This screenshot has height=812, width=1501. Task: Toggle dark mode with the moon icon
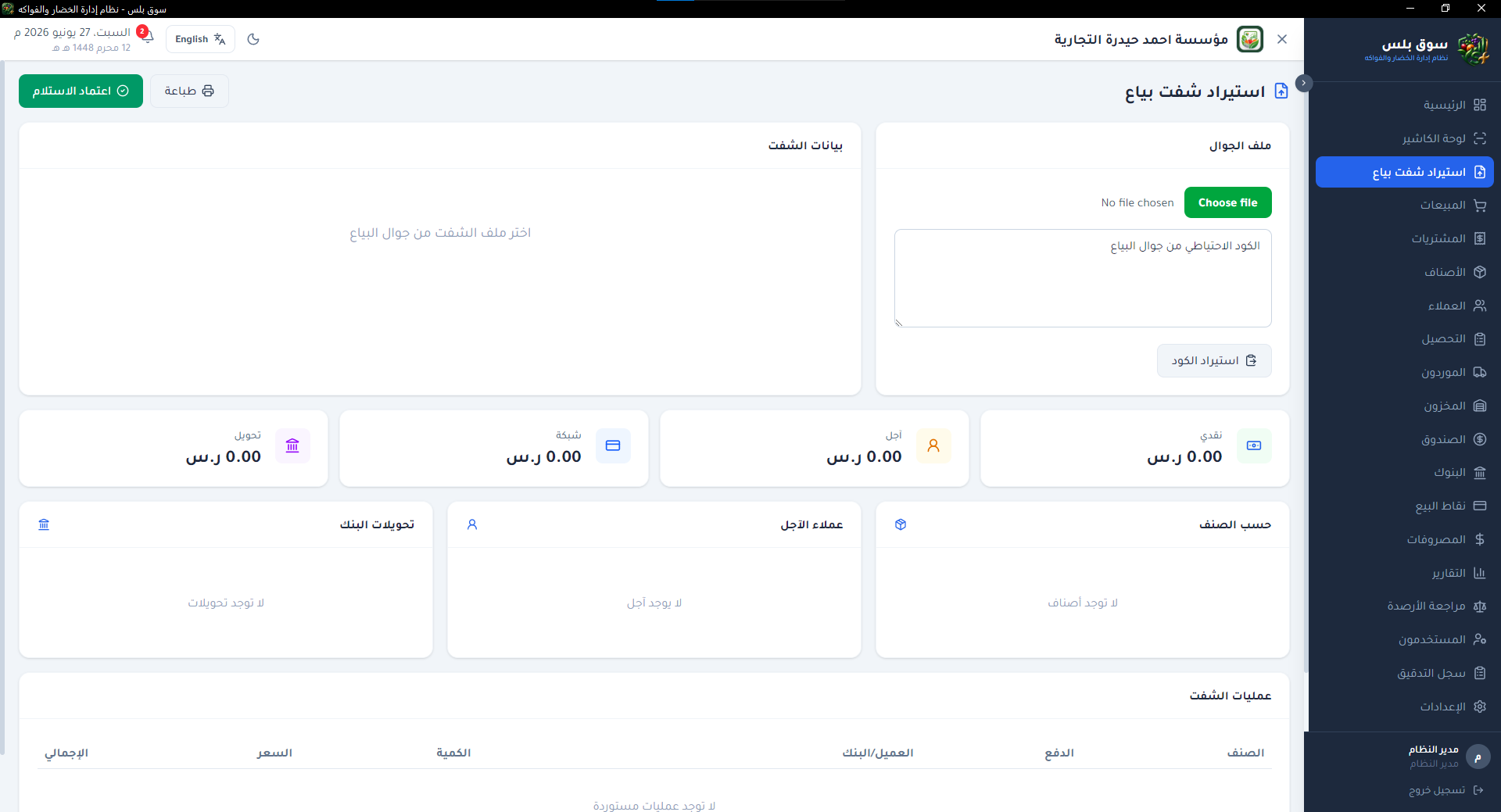pyautogui.click(x=253, y=39)
